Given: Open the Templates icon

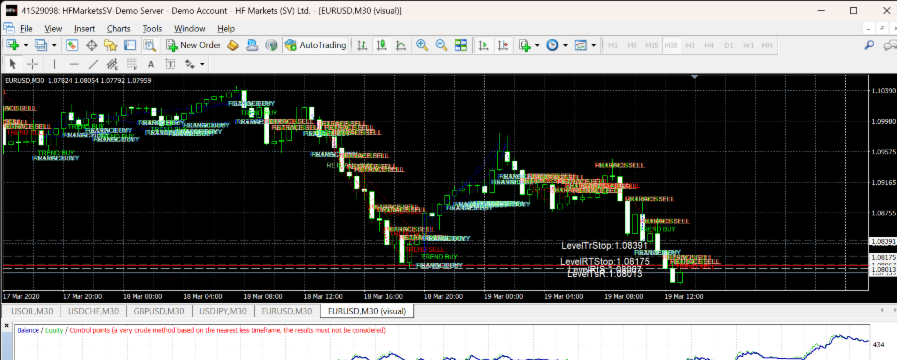Looking at the screenshot, I should coord(581,45).
